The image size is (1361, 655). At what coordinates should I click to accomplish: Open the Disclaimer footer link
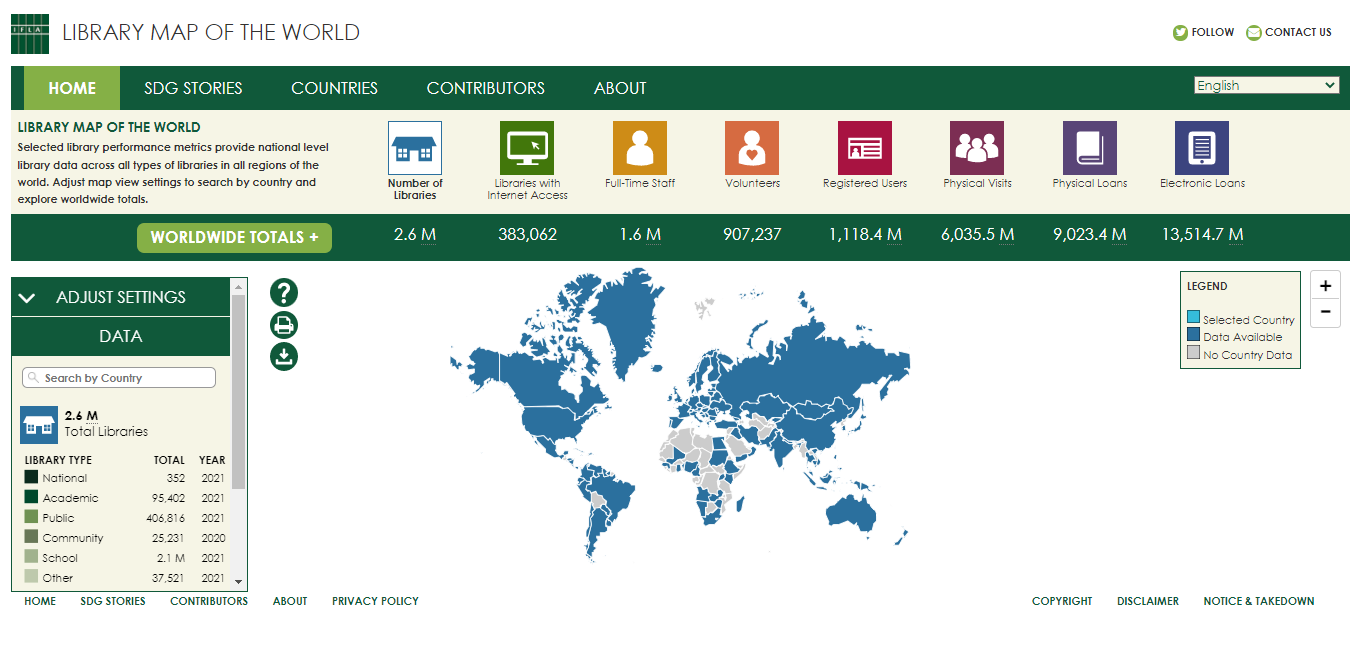[x=1148, y=601]
